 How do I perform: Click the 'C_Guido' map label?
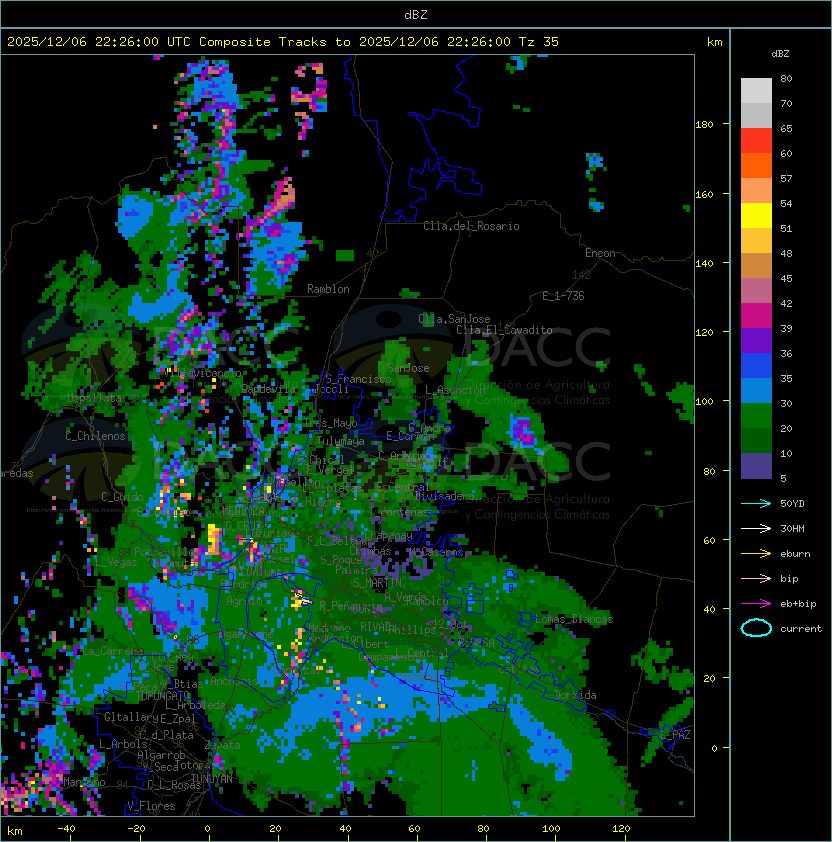122,497
